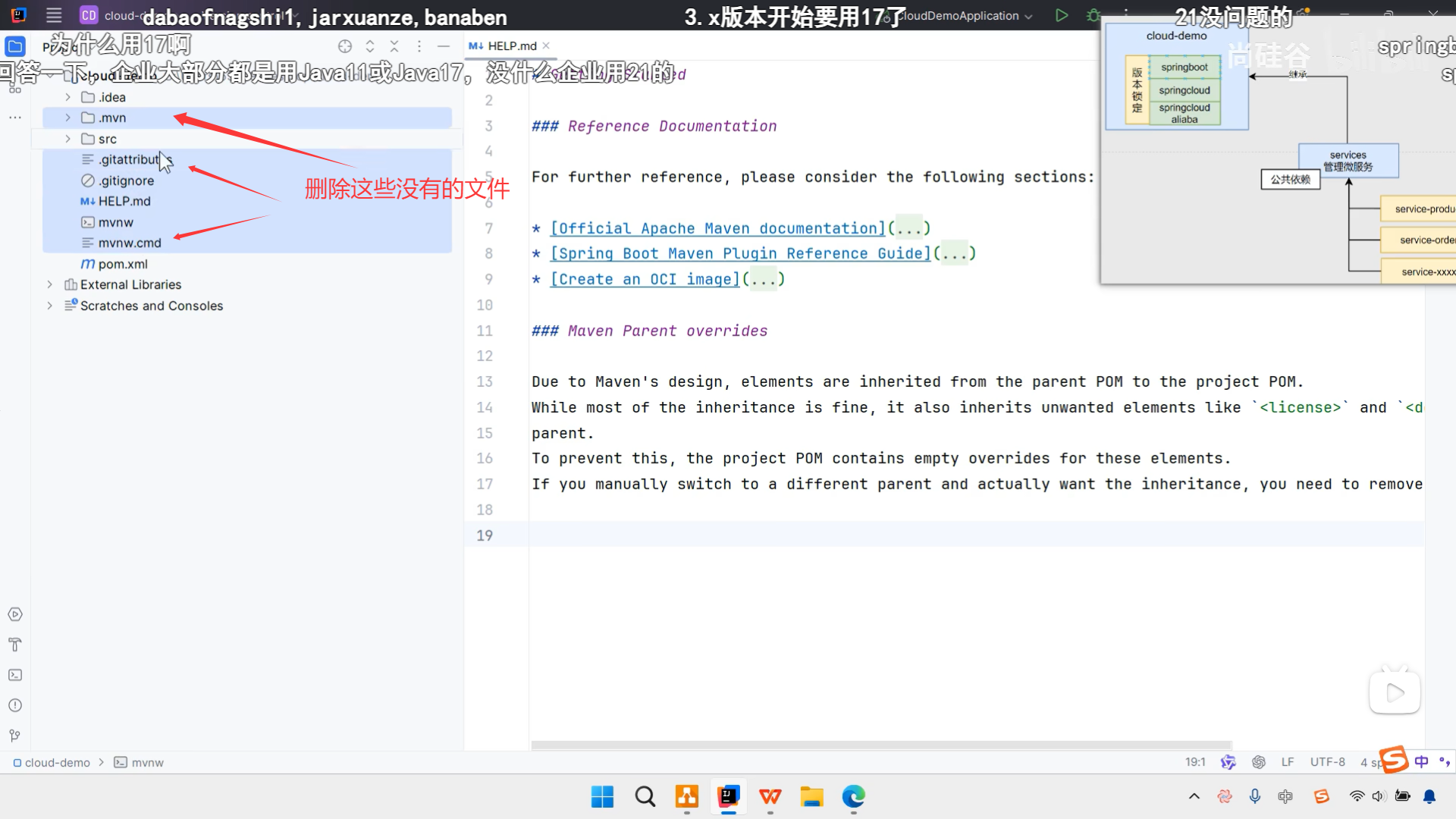
Task: Expand the src folder
Action: point(67,139)
